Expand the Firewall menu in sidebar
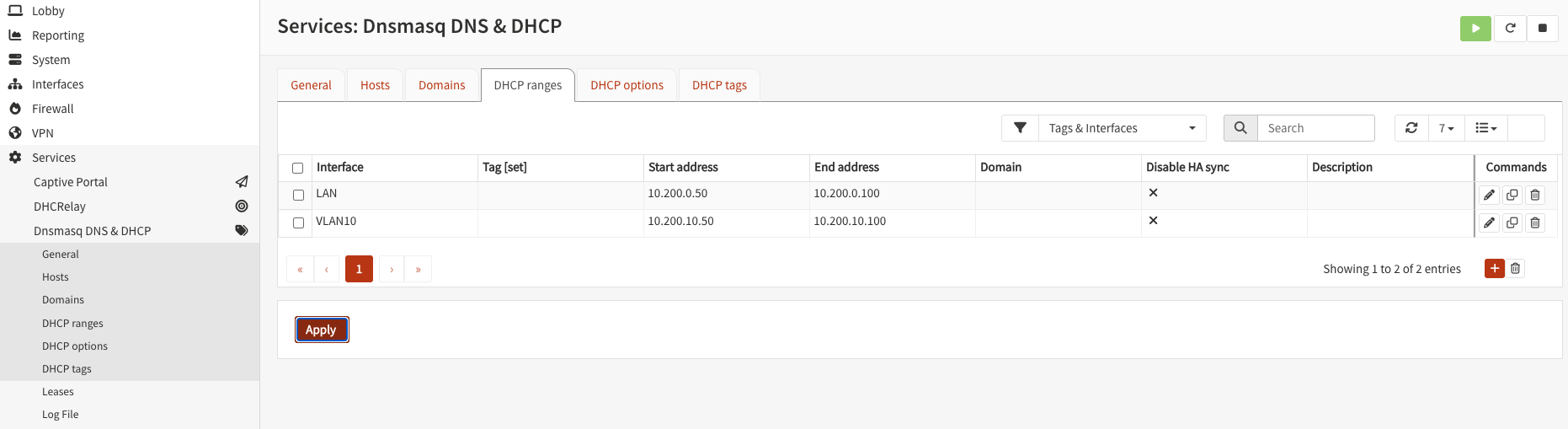This screenshot has width=1568, height=429. click(53, 109)
